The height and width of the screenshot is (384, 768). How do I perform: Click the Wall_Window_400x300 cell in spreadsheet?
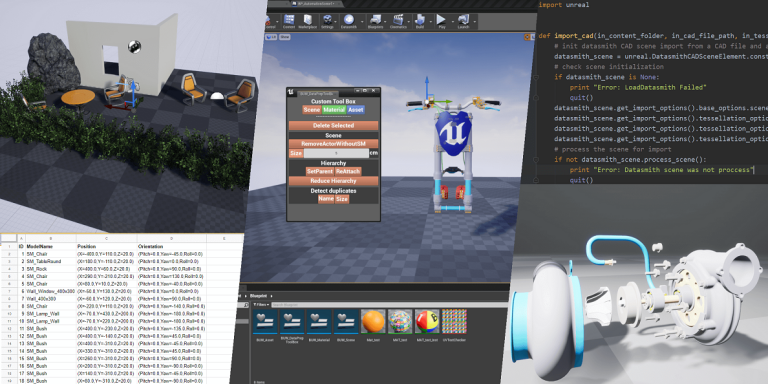pyautogui.click(x=50, y=291)
